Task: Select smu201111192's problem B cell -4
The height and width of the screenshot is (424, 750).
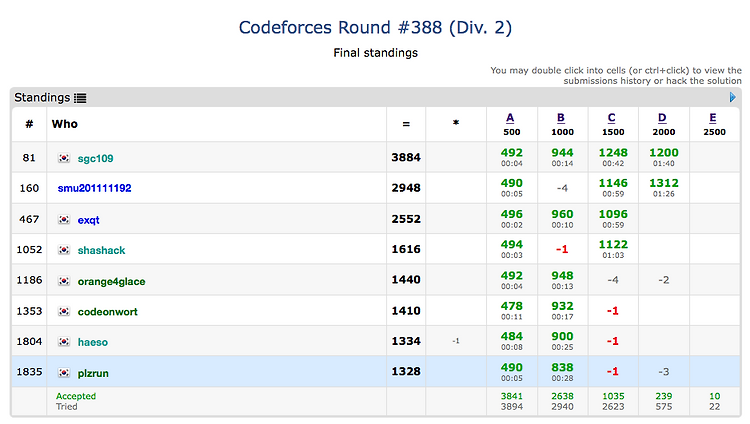Action: 562,188
